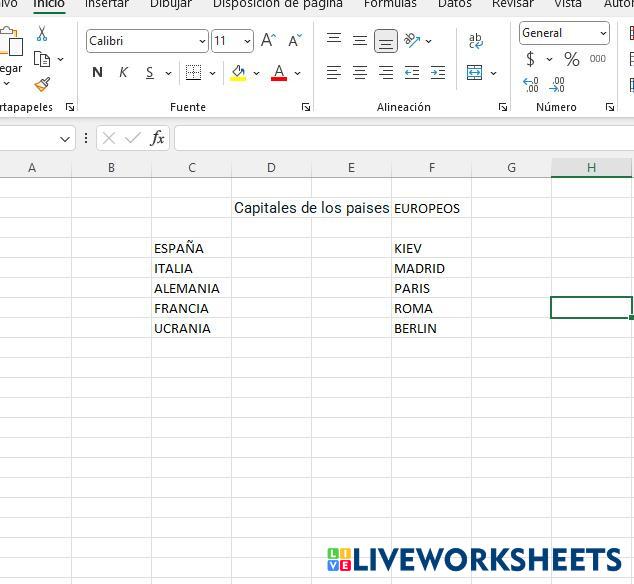This screenshot has height=584, width=634.
Task: Click the Insert Function fx icon
Action: [x=157, y=138]
